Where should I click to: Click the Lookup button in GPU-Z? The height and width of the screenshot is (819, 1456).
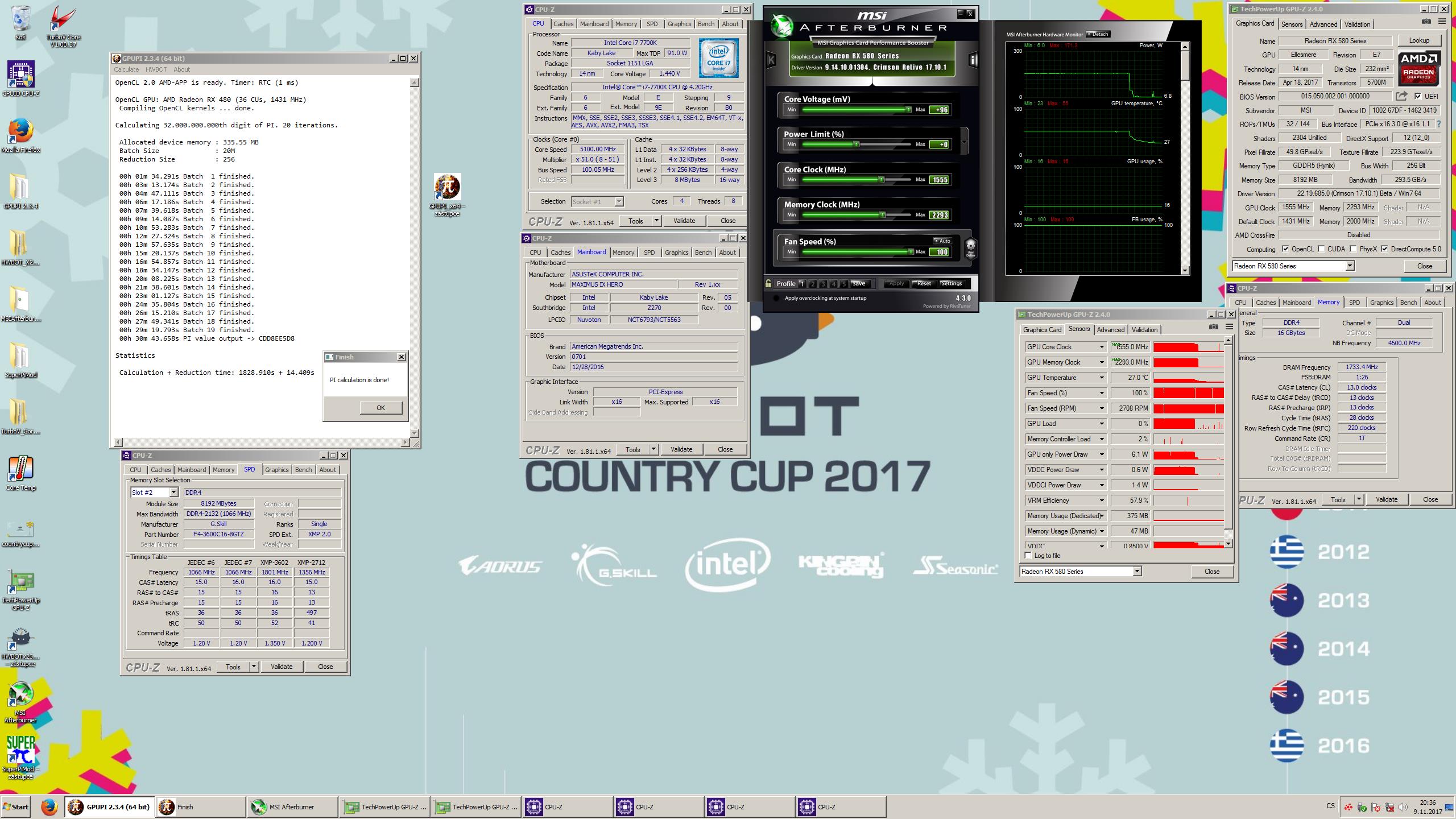pos(1419,41)
